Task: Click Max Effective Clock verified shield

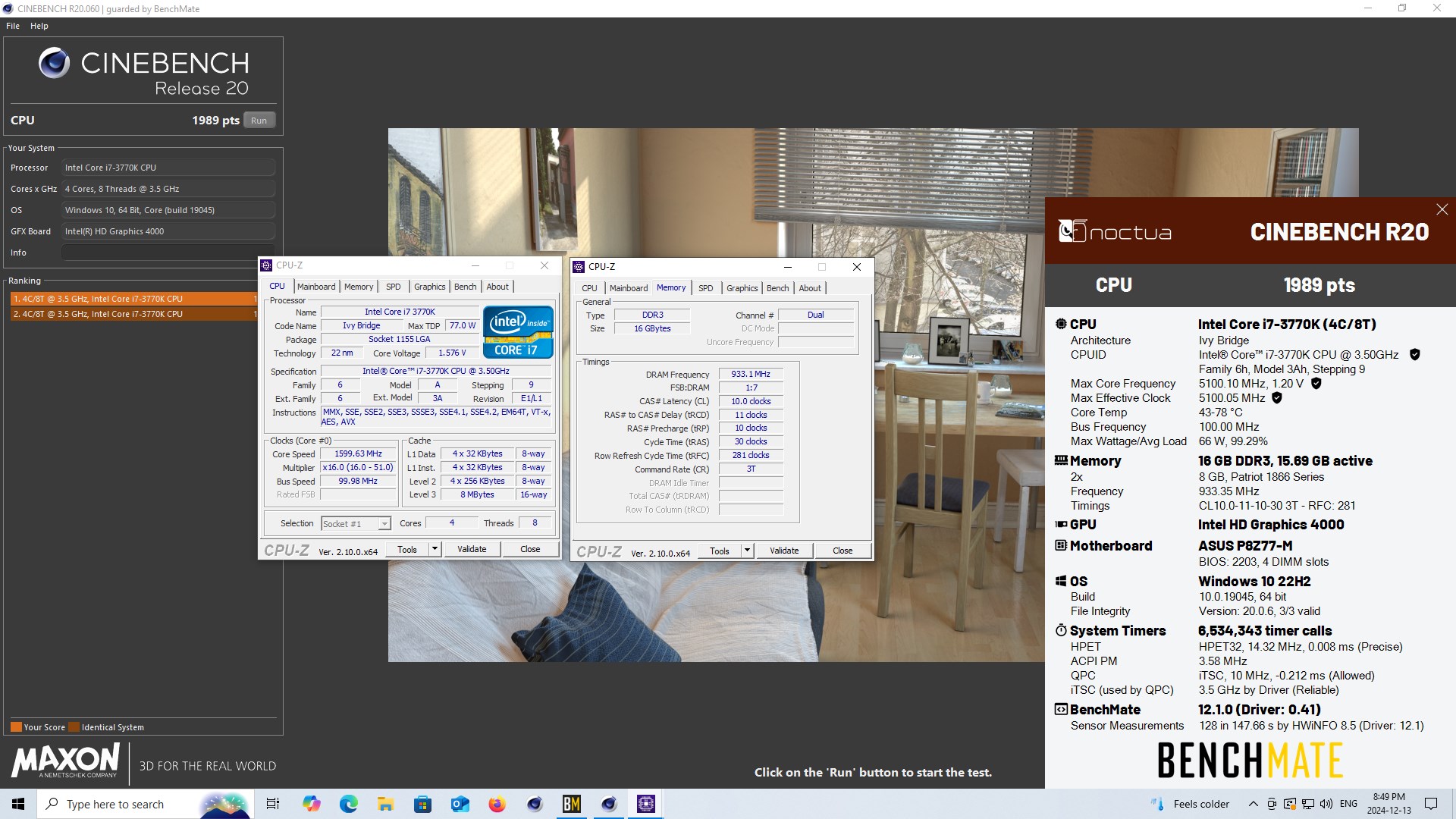Action: click(1277, 397)
